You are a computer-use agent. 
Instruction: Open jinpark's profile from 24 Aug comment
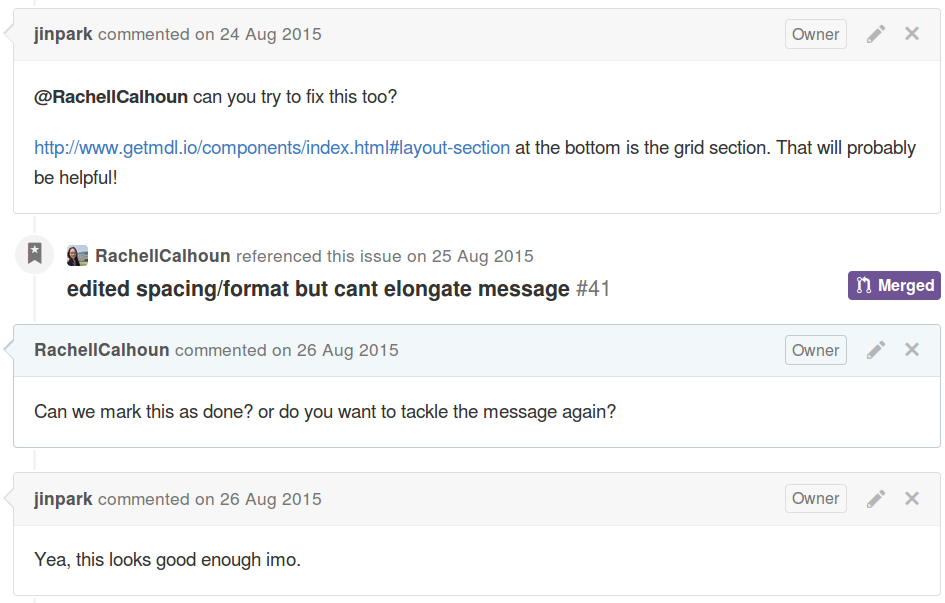[63, 34]
